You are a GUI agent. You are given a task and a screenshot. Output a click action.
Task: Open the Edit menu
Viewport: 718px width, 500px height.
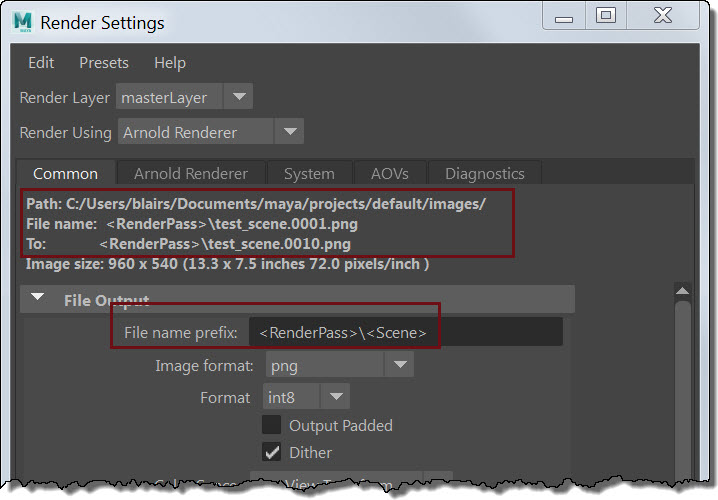[41, 62]
